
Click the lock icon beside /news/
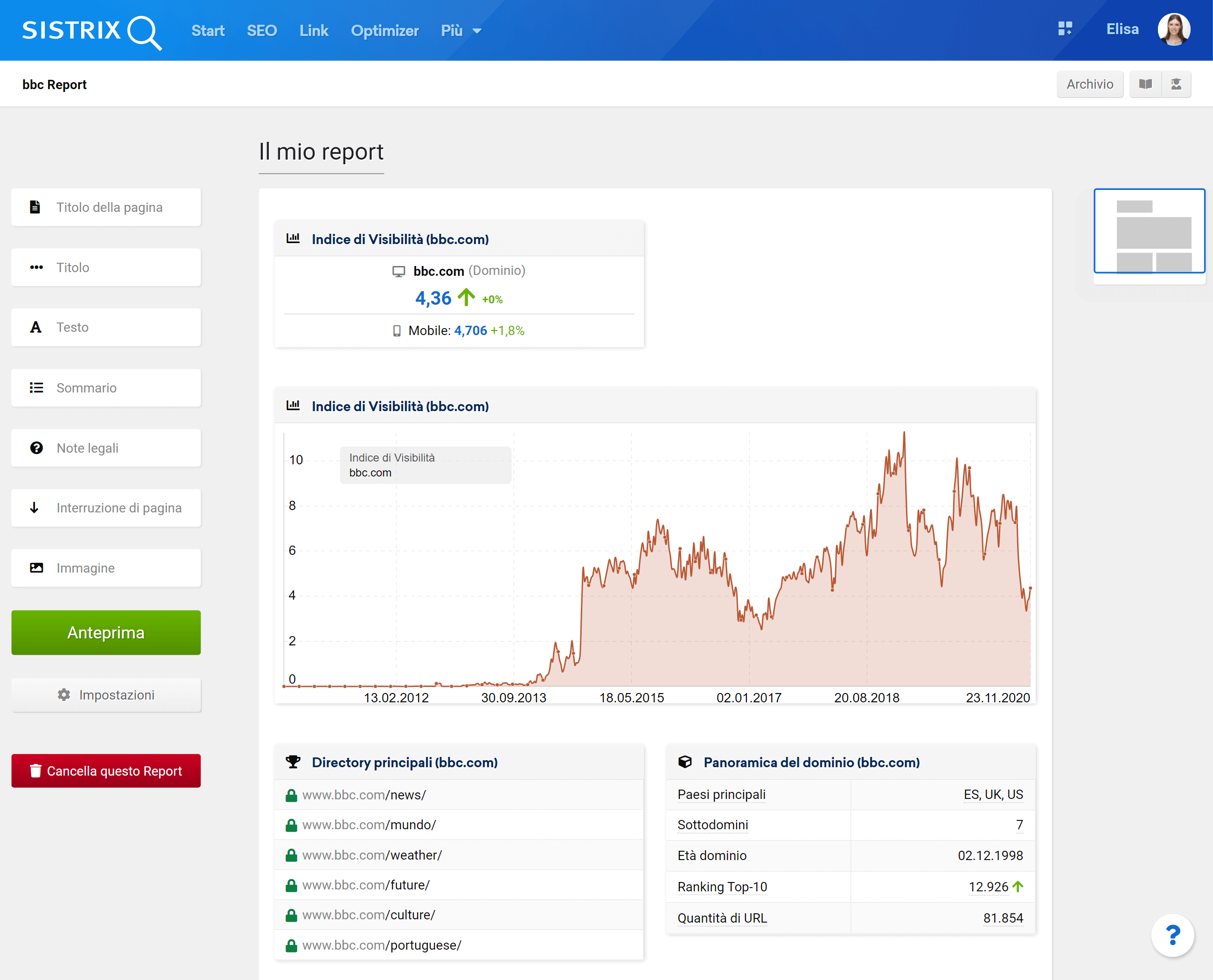(291, 795)
